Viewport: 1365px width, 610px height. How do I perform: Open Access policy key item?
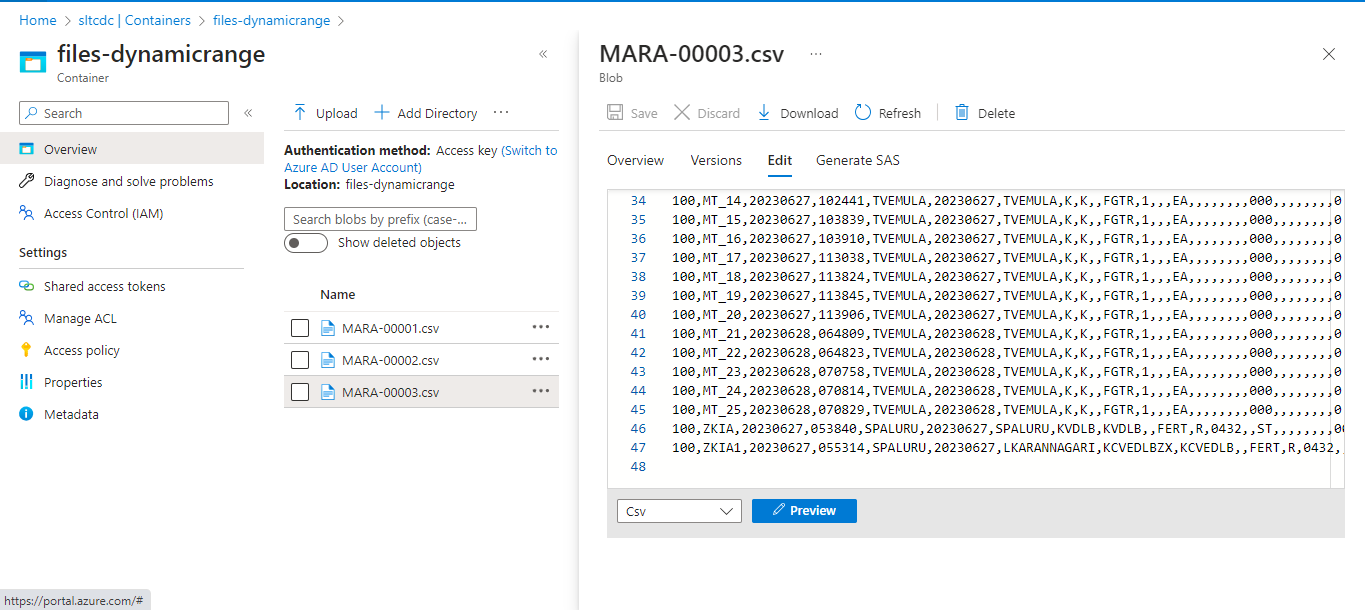click(x=81, y=350)
